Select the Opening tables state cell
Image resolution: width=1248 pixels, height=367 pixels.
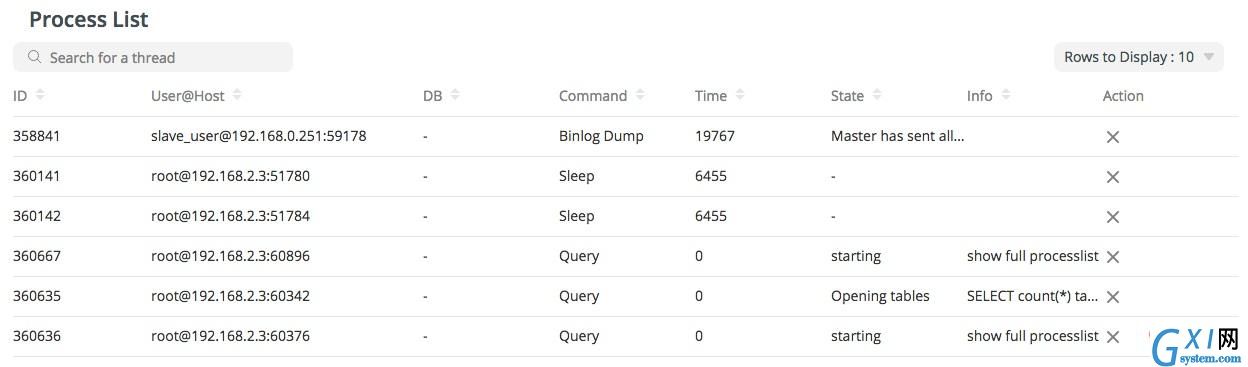pyautogui.click(x=880, y=296)
